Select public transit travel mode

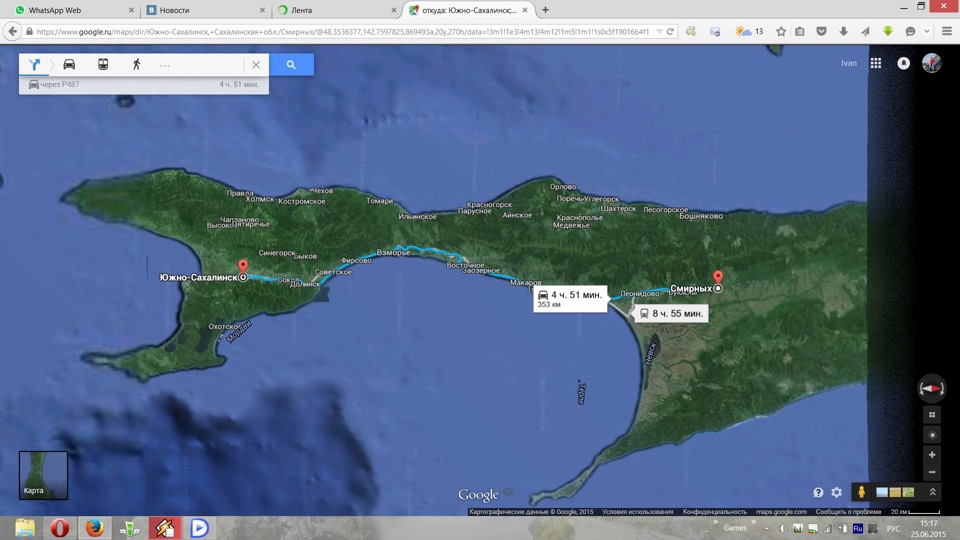click(103, 64)
